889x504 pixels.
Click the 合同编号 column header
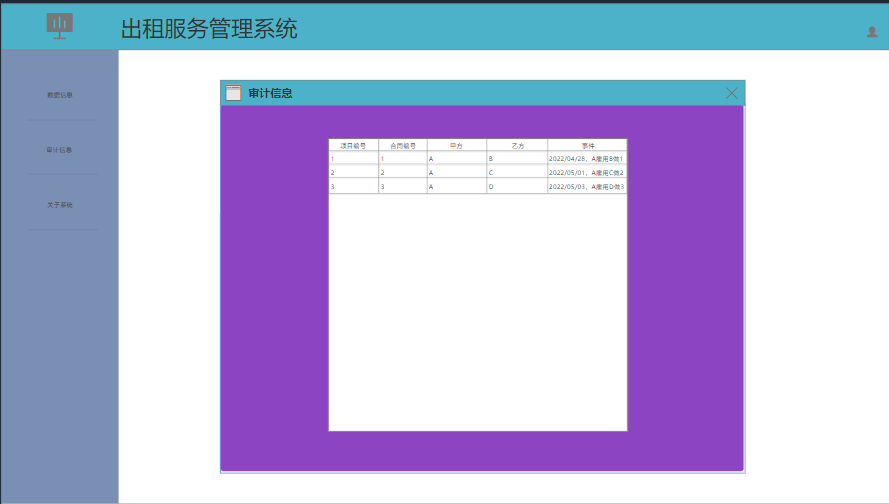coord(403,145)
